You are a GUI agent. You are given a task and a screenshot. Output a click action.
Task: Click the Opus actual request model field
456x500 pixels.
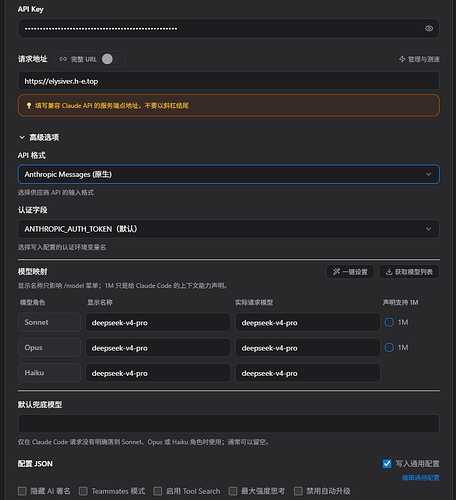(x=308, y=348)
